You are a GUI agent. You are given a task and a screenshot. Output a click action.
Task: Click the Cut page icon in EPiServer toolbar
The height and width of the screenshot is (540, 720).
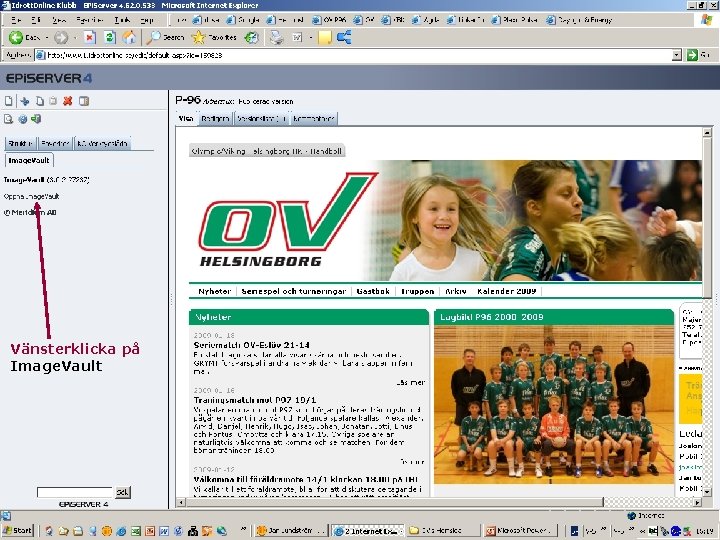[x=25, y=101]
